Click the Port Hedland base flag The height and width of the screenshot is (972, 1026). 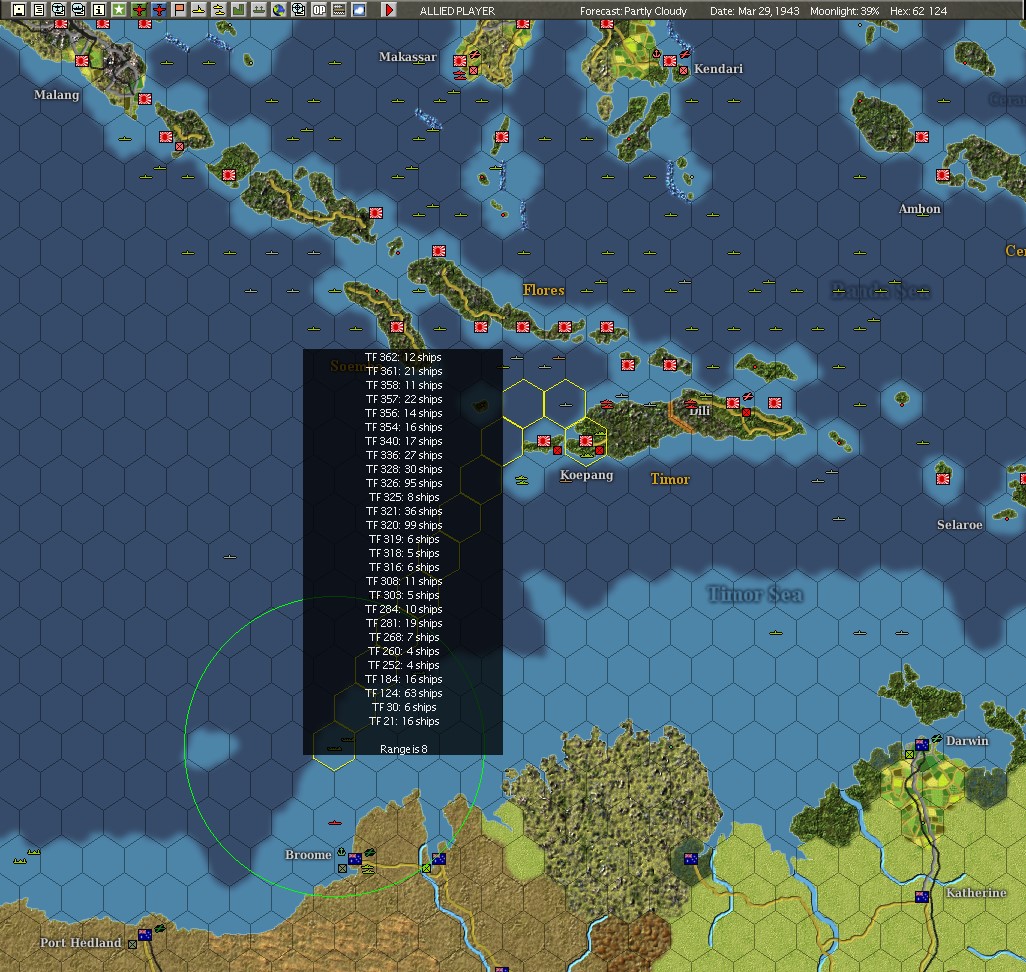pyautogui.click(x=145, y=935)
